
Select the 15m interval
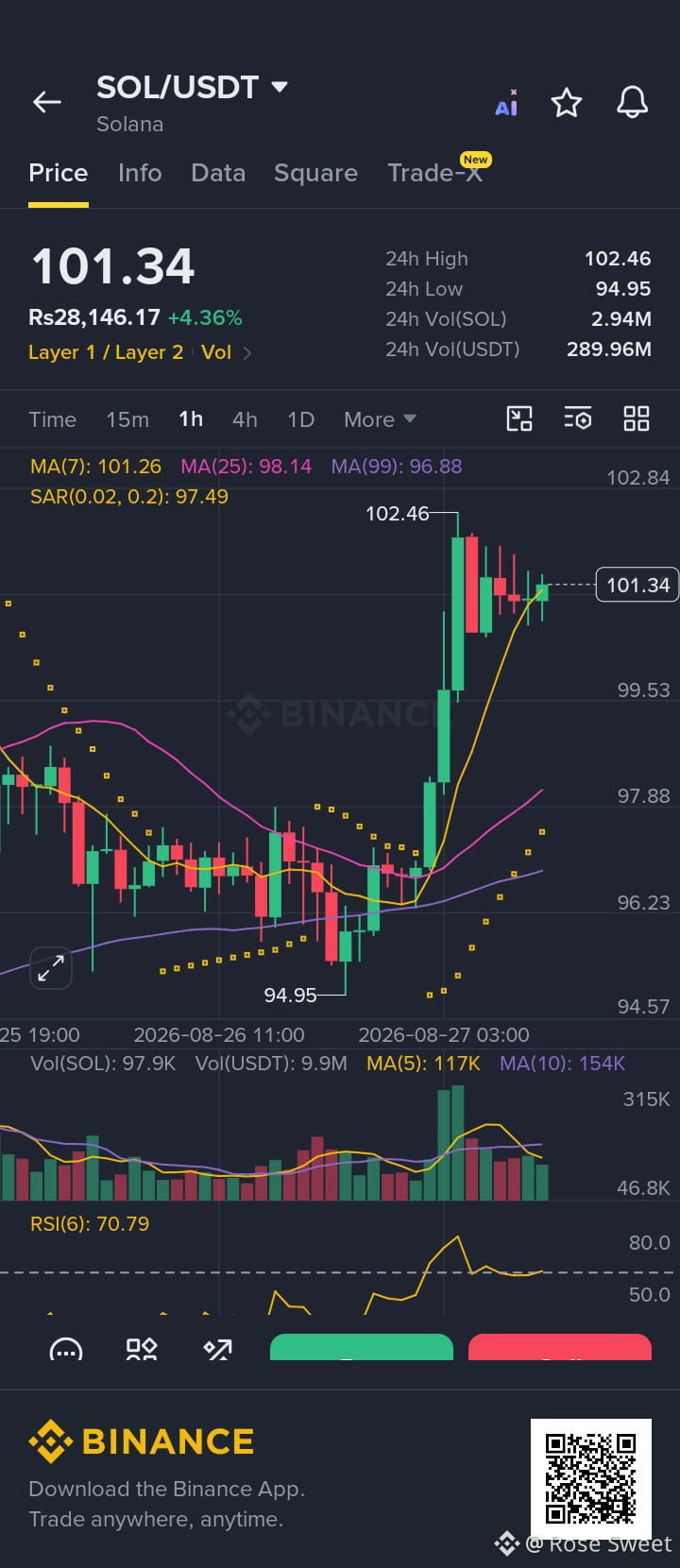tap(127, 419)
